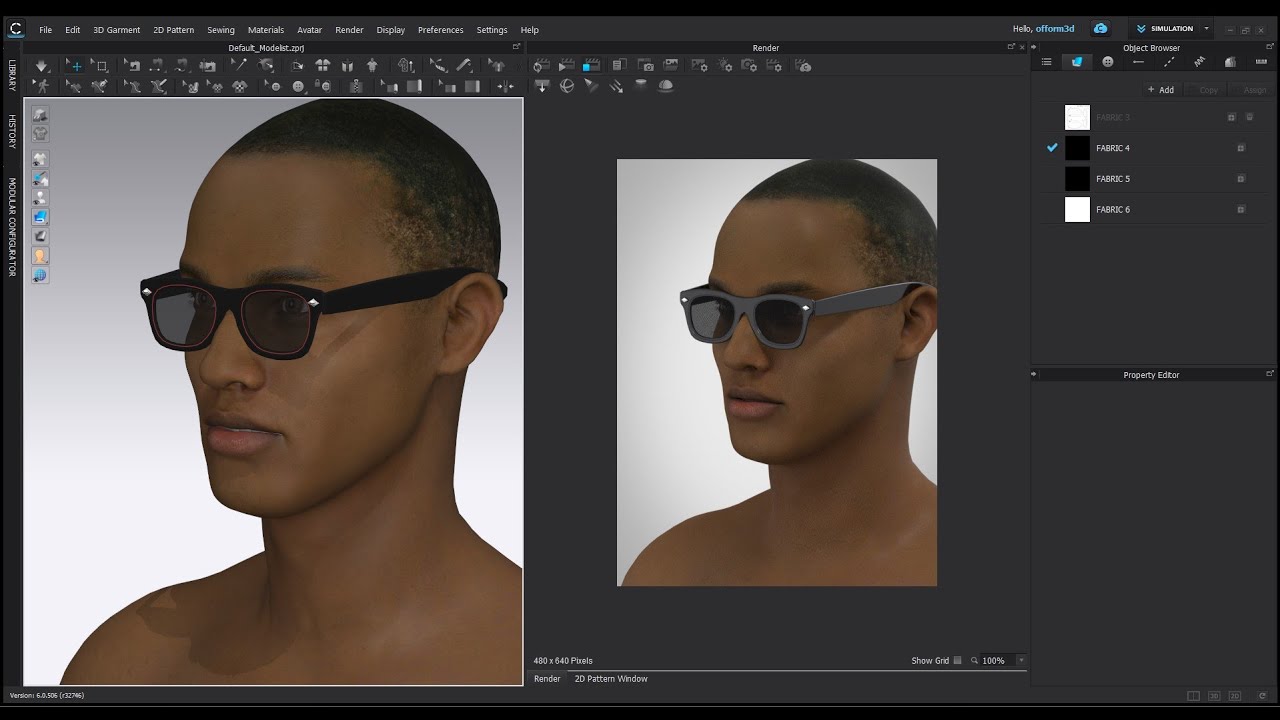The image size is (1280, 720).
Task: Click the rectangle Select Mesh tool
Action: [100, 66]
